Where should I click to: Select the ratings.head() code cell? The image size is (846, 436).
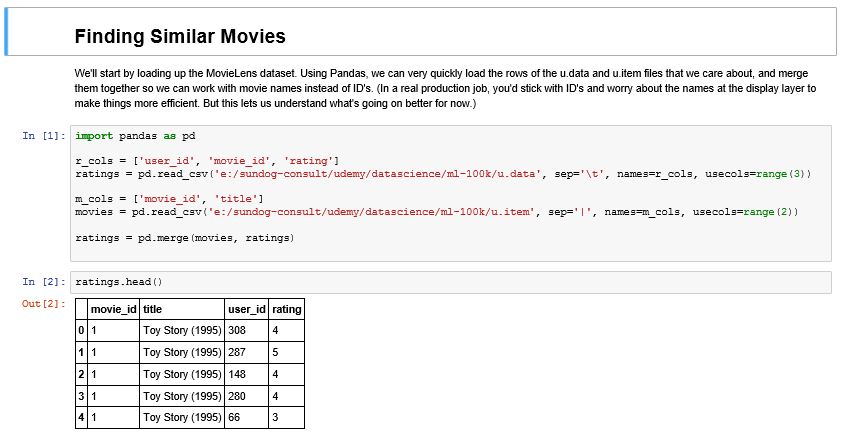(451, 282)
